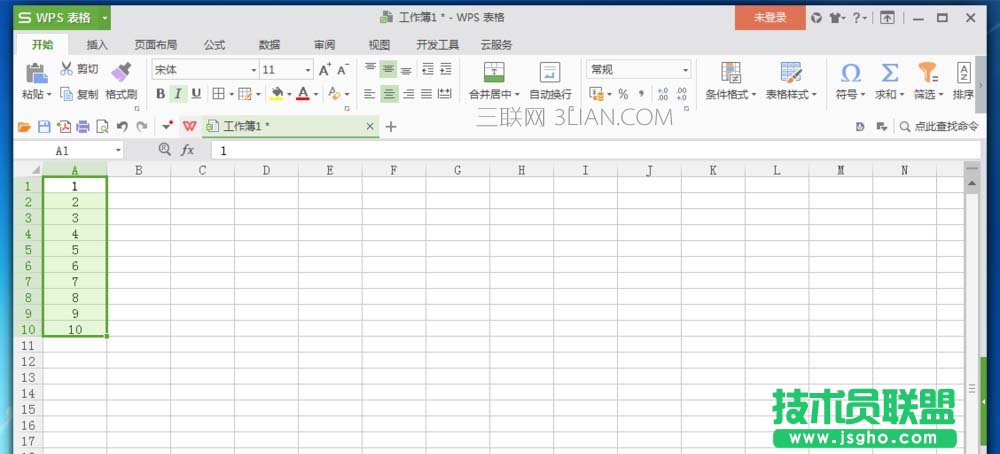Toggle Bold formatting
The height and width of the screenshot is (454, 1000).
[x=161, y=94]
